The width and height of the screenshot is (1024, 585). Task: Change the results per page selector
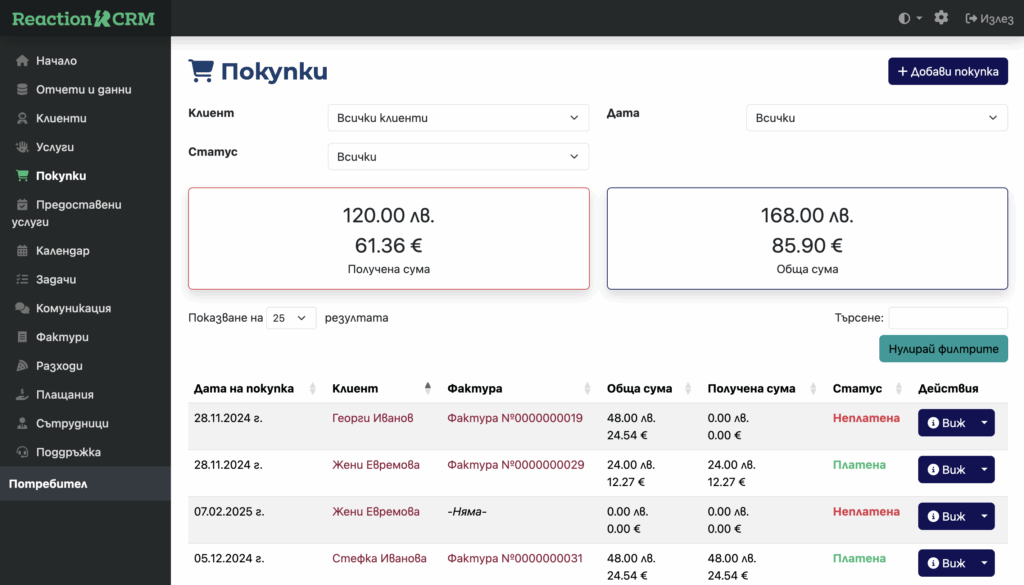point(290,318)
